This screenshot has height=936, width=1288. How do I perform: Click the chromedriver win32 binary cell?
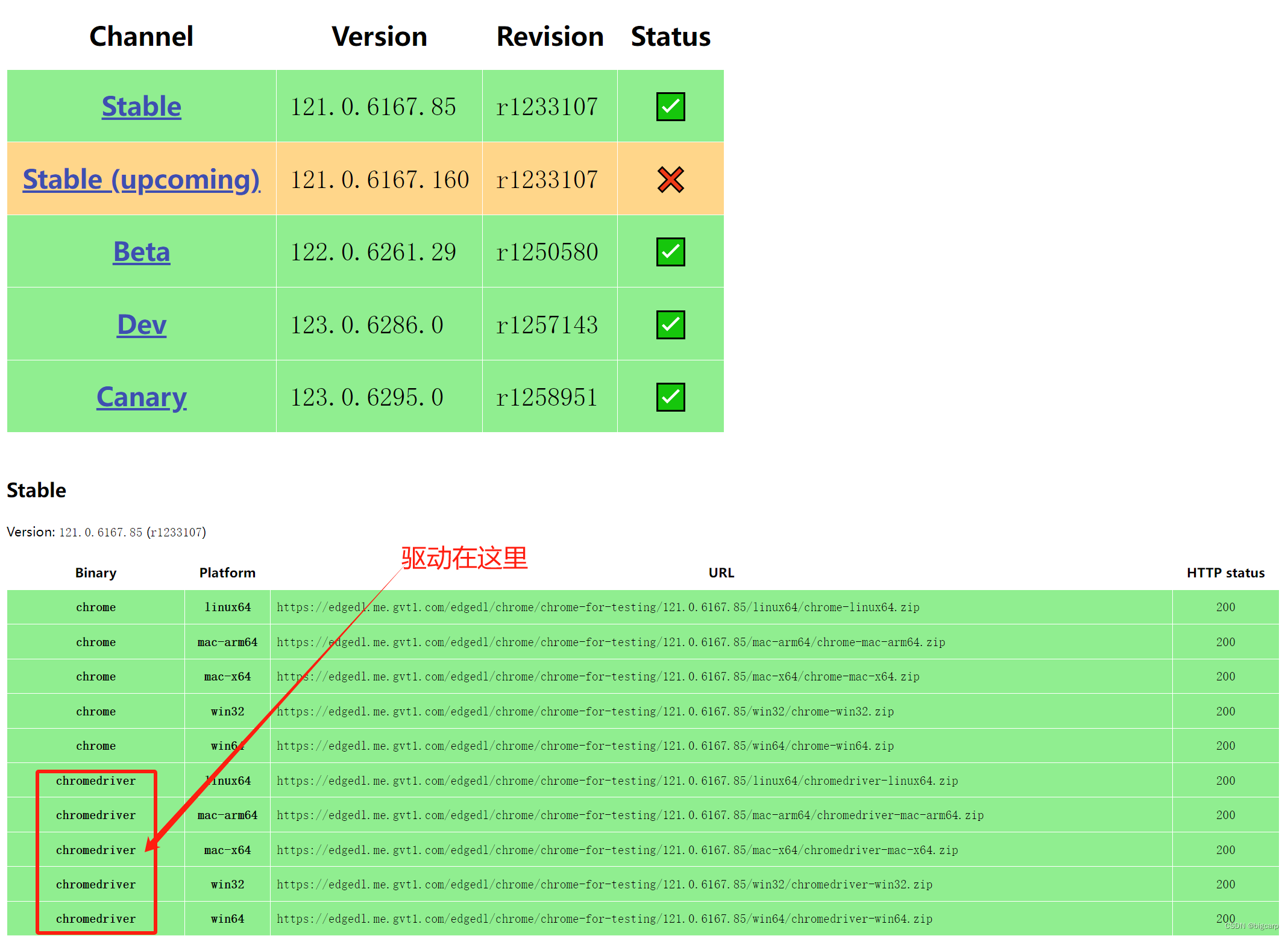tap(96, 885)
